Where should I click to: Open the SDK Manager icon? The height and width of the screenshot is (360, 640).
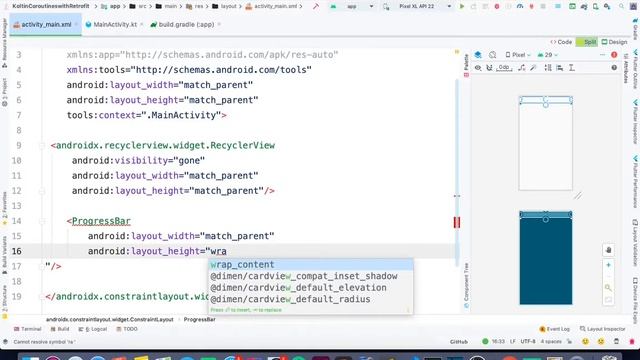click(x=607, y=7)
